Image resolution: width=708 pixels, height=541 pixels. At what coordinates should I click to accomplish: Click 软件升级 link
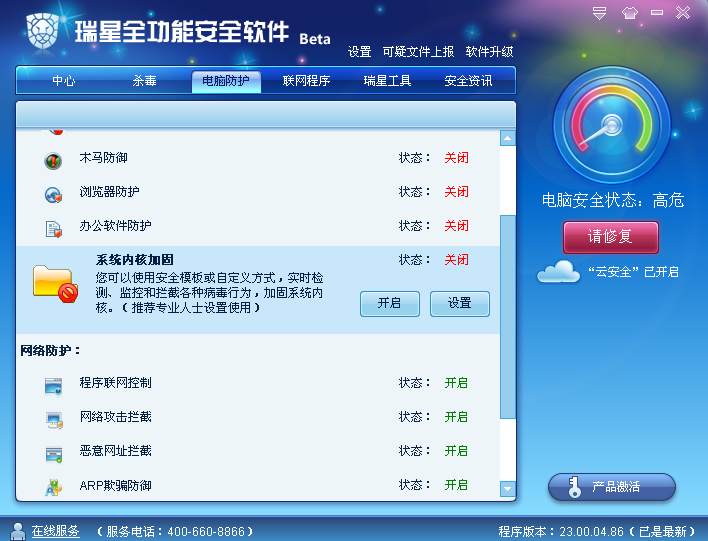point(489,52)
